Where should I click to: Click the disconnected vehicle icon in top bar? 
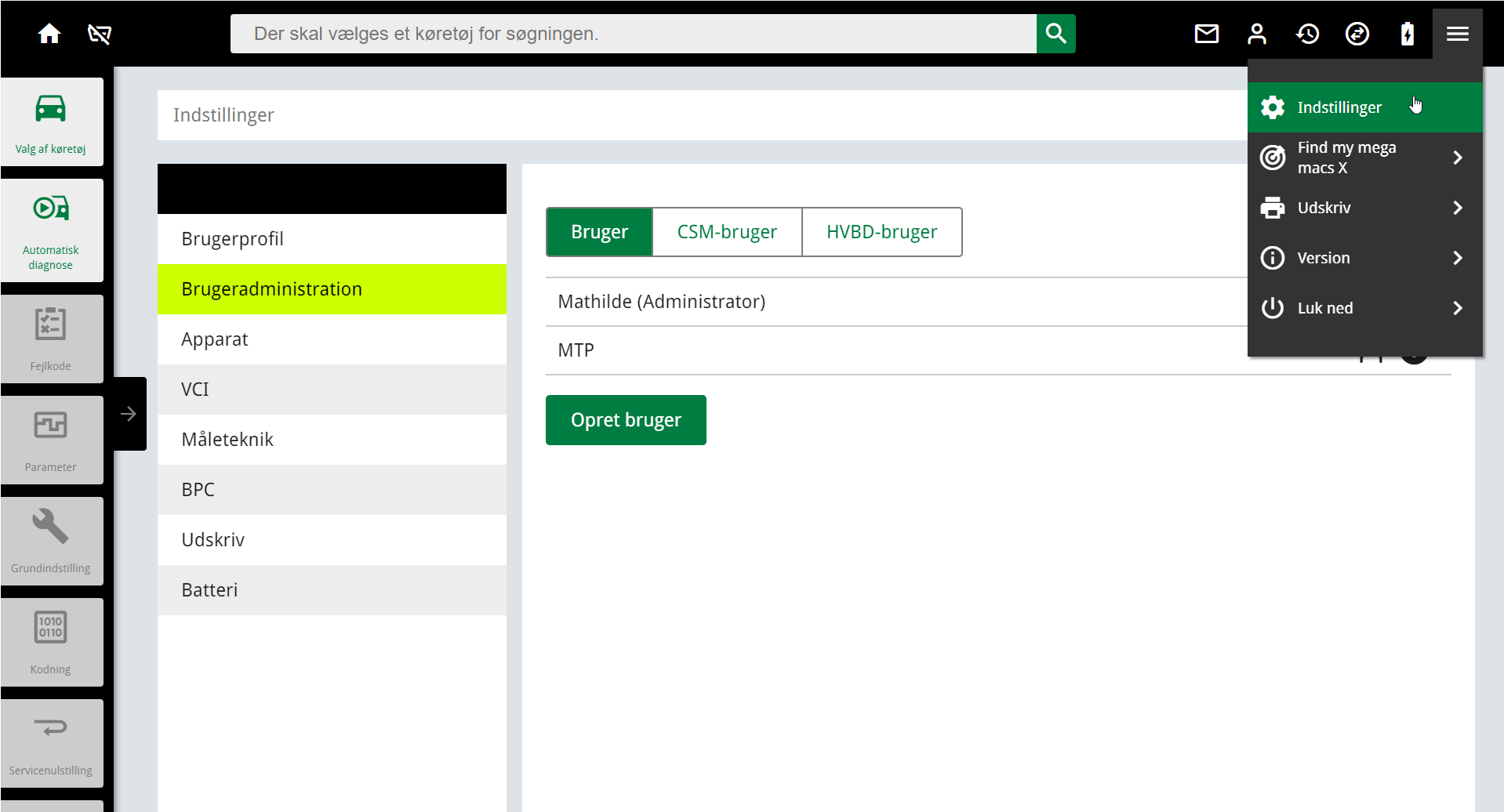tap(100, 34)
